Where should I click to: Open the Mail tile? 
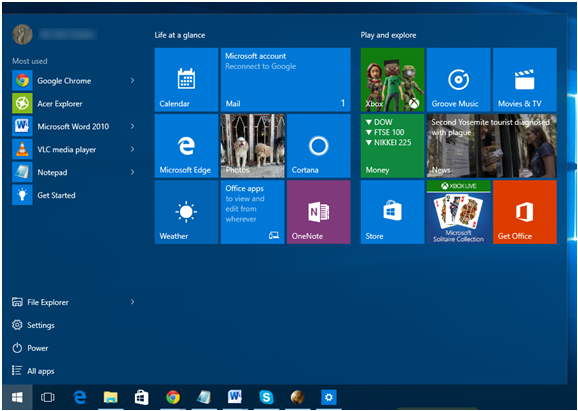(x=285, y=80)
